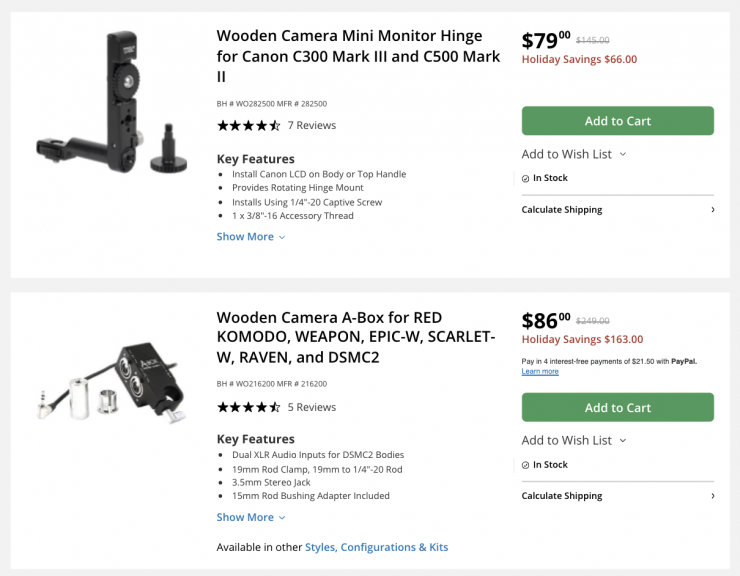Click PayPal Learn more link
740x576 pixels.
click(x=540, y=372)
